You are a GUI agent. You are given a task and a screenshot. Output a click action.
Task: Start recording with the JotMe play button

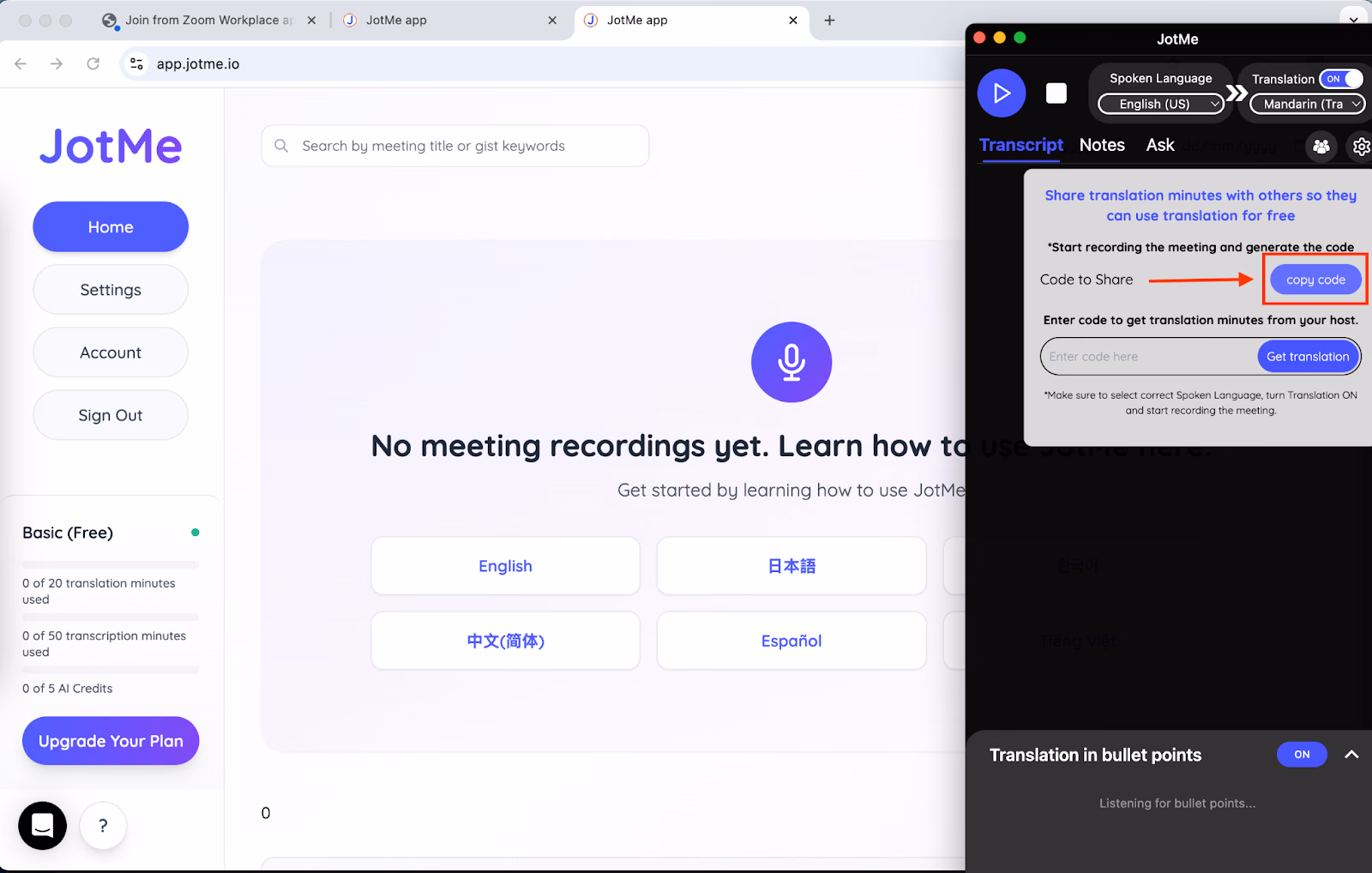coord(1002,93)
